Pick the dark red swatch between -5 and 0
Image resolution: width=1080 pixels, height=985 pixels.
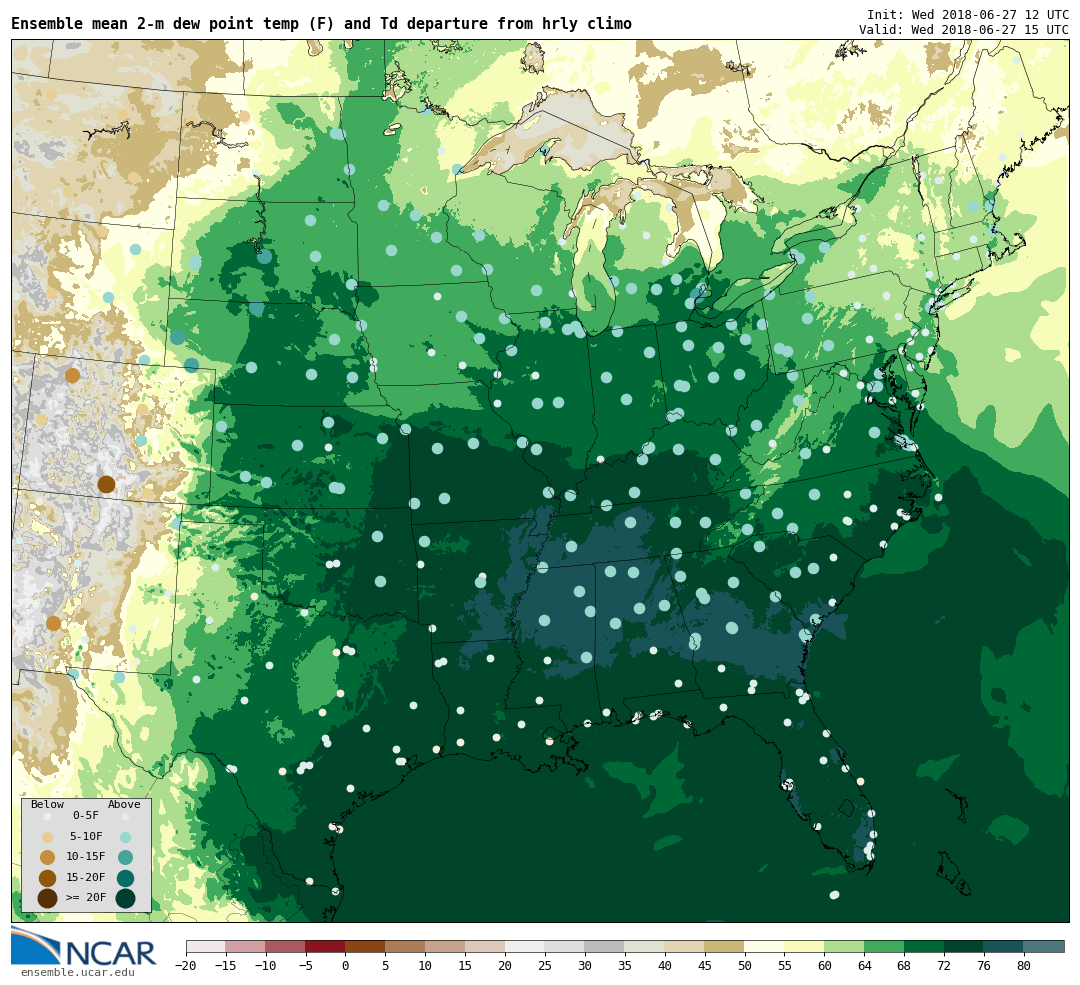tap(326, 946)
